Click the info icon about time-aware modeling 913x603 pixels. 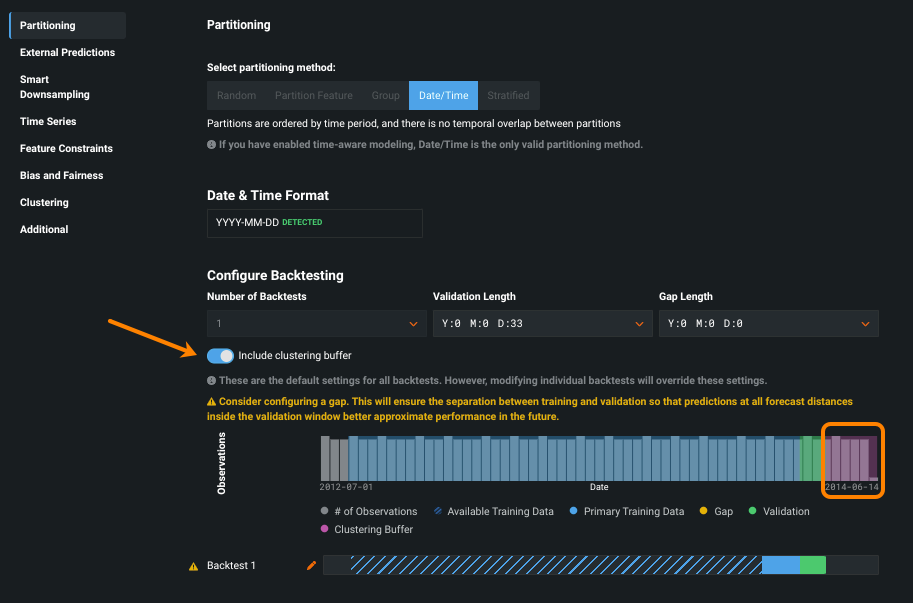[211, 145]
